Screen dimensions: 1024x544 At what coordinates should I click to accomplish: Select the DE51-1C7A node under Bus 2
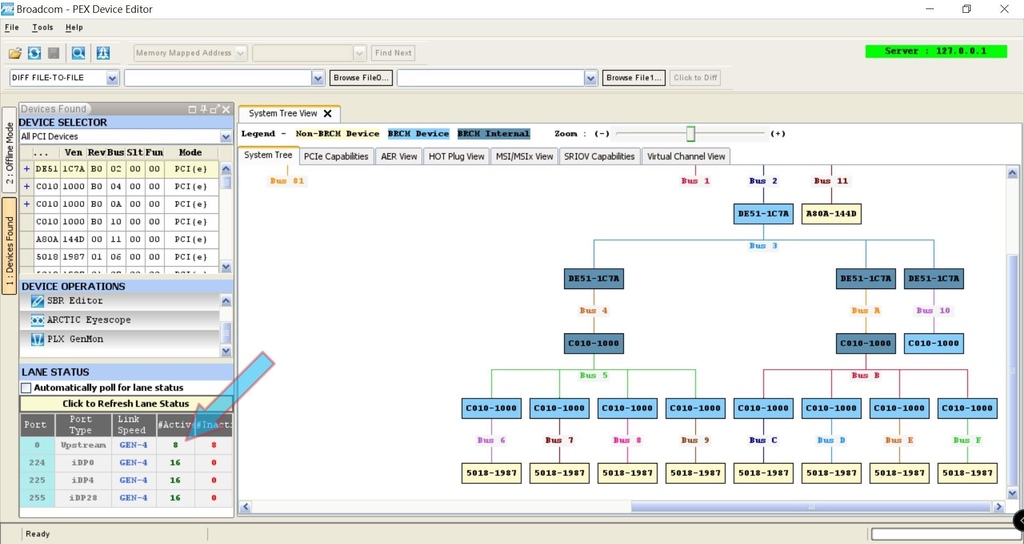coord(763,214)
